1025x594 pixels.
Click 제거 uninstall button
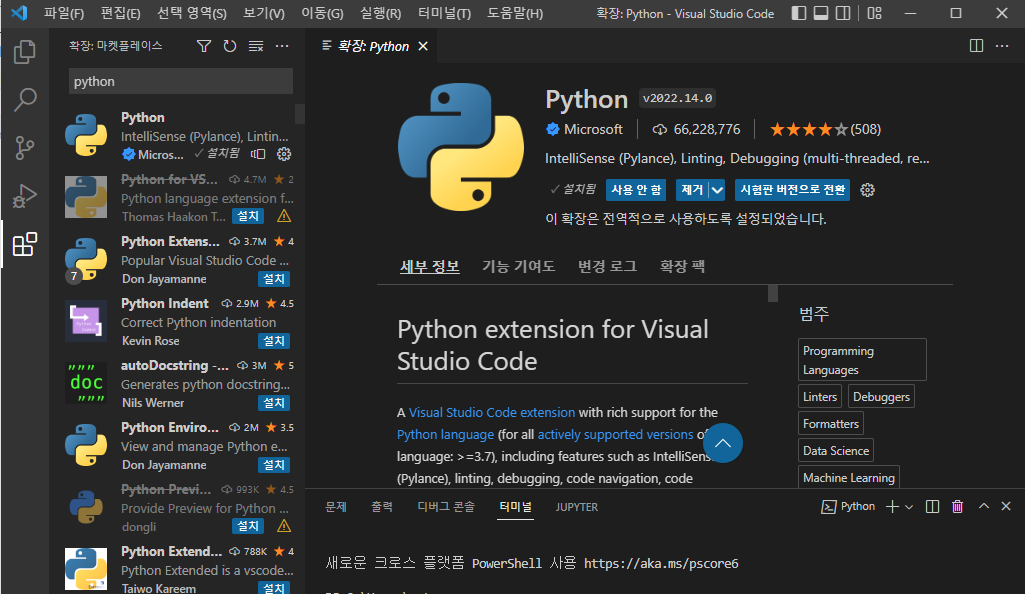point(692,190)
